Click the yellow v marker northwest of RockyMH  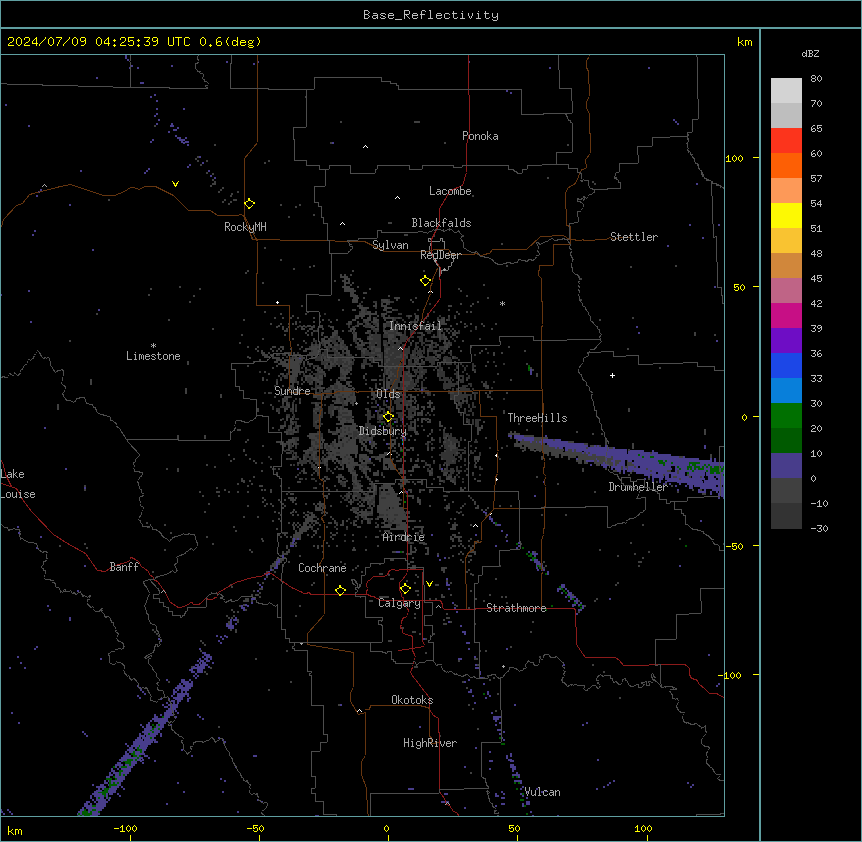click(x=175, y=184)
